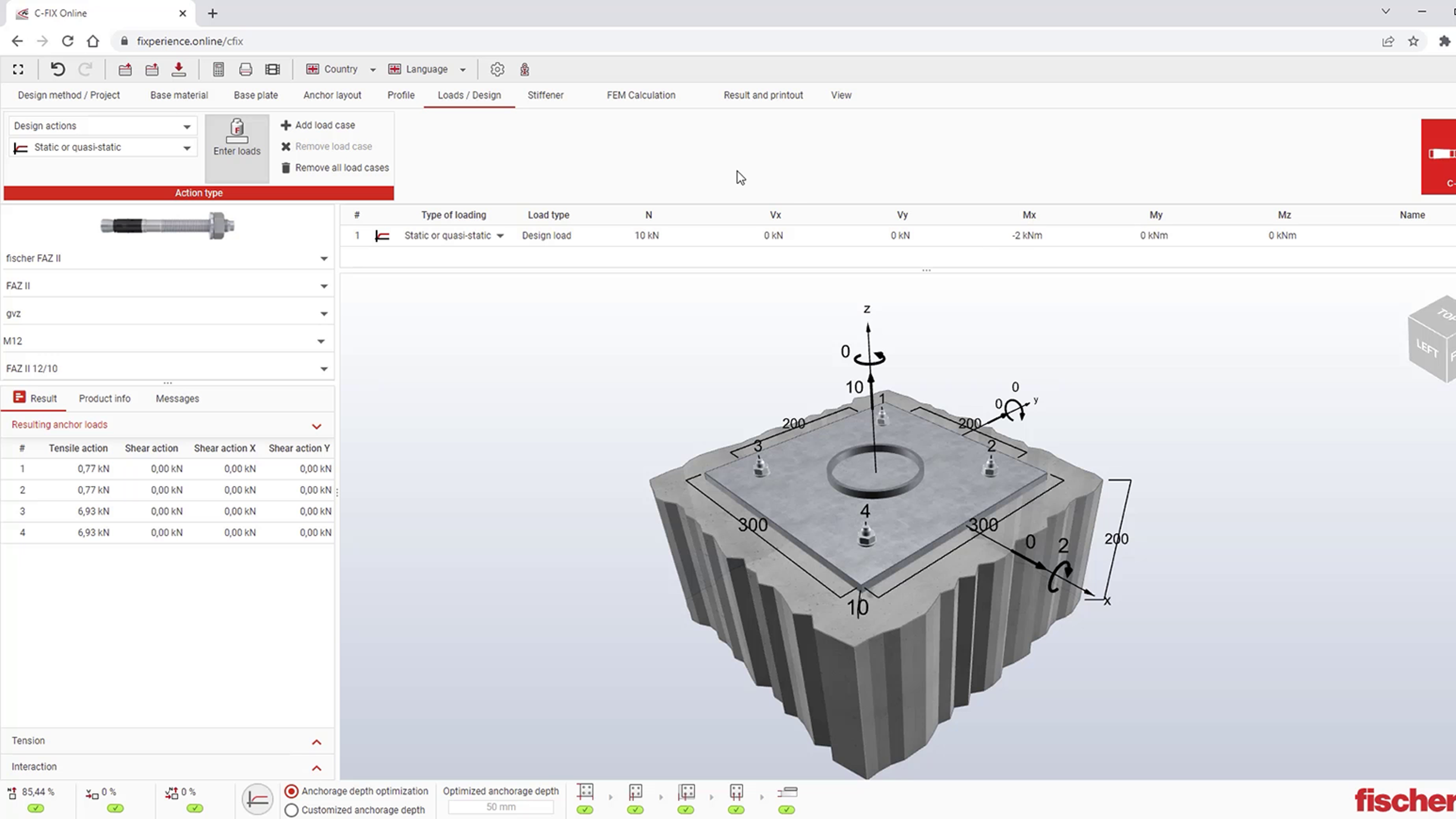Click the video/film icon in the toolbar
The image size is (1456, 819).
pos(272,69)
